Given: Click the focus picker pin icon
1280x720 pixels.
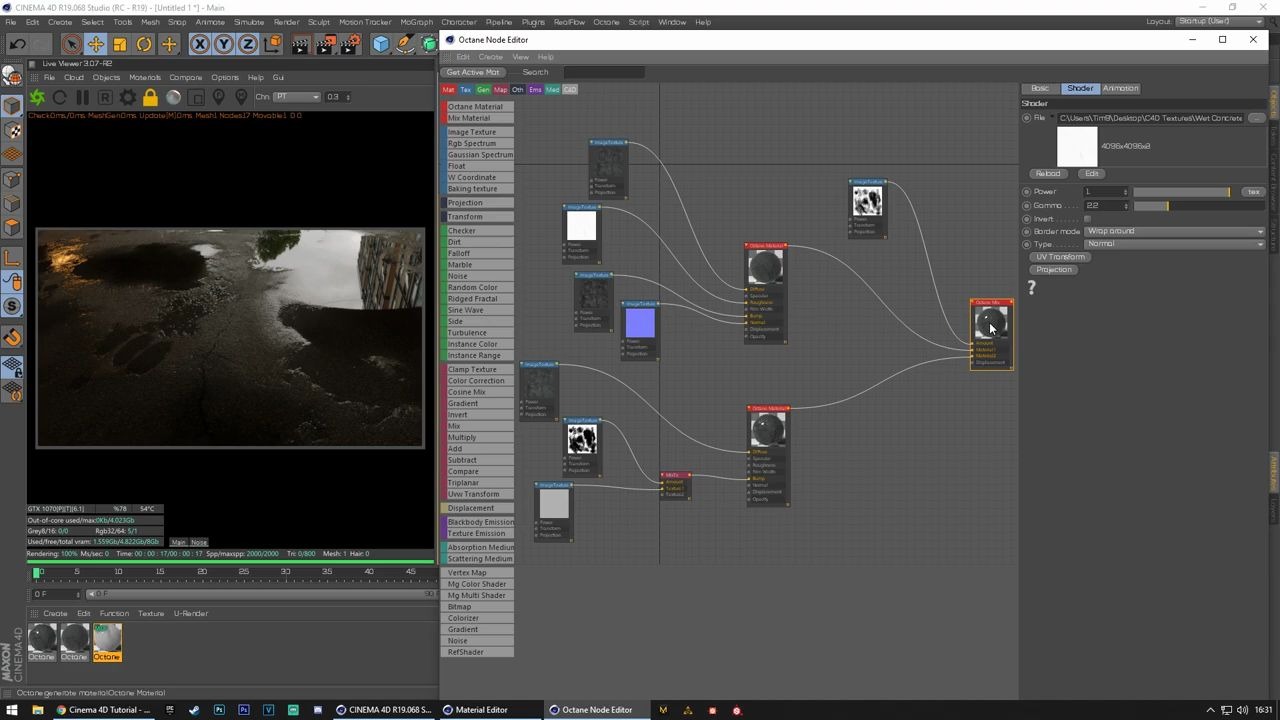Looking at the screenshot, I should pyautogui.click(x=218, y=96).
